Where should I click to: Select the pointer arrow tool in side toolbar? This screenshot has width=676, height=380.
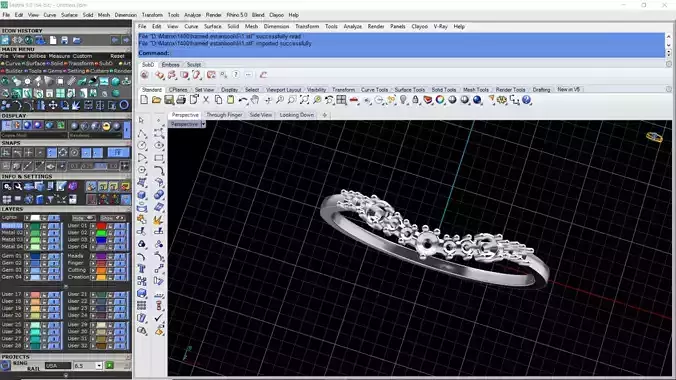141,120
